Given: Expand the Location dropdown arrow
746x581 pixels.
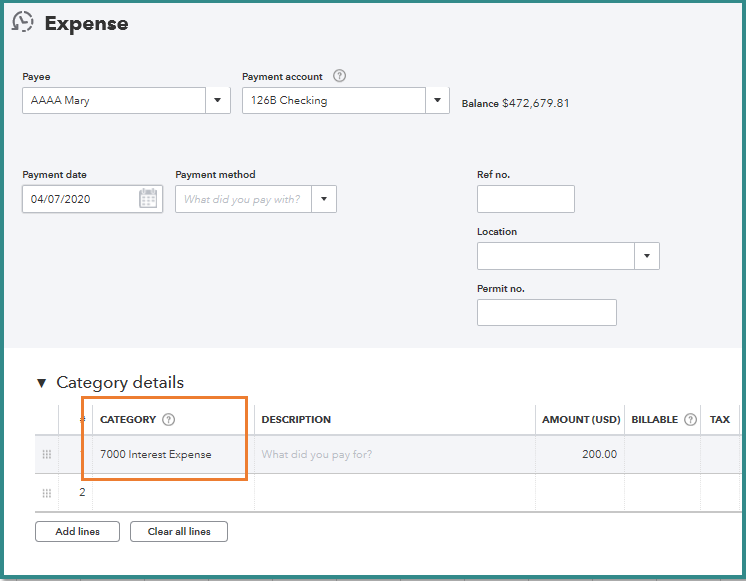Looking at the screenshot, I should click(647, 256).
